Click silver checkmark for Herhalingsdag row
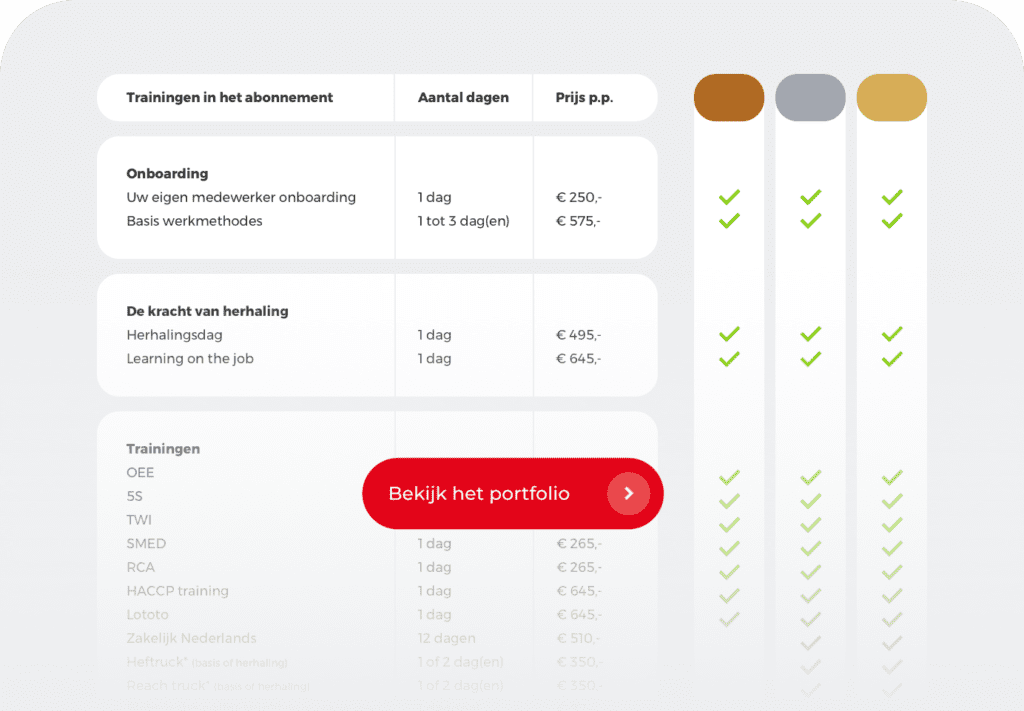This screenshot has height=711, width=1024. [x=810, y=334]
